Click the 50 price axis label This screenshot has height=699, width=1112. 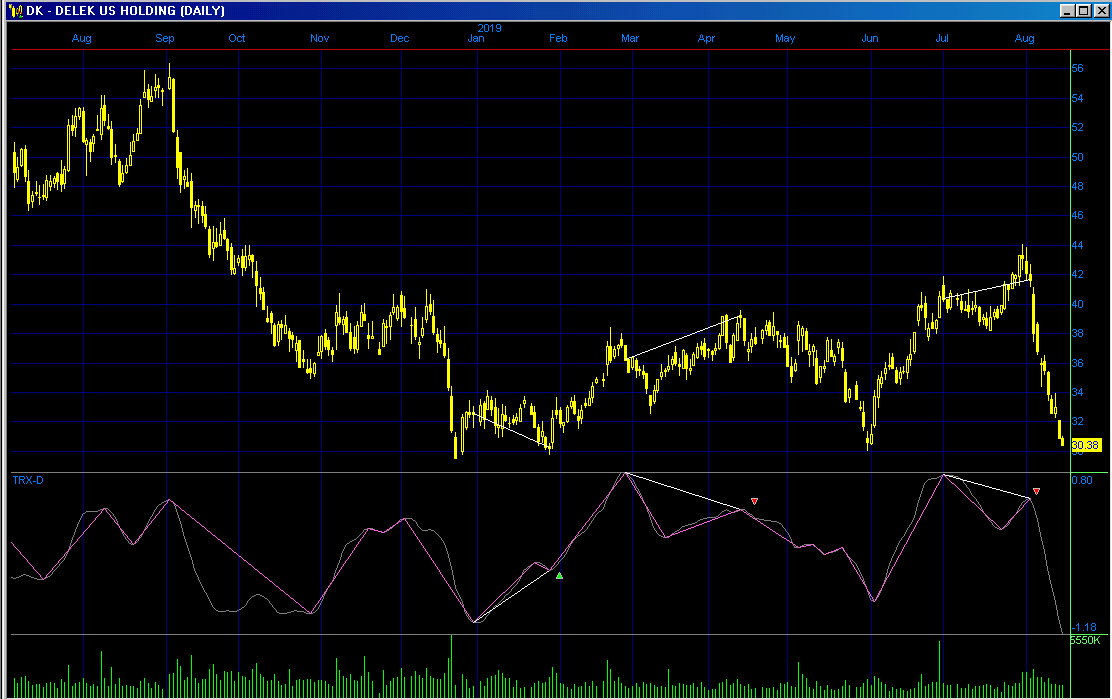point(1077,157)
